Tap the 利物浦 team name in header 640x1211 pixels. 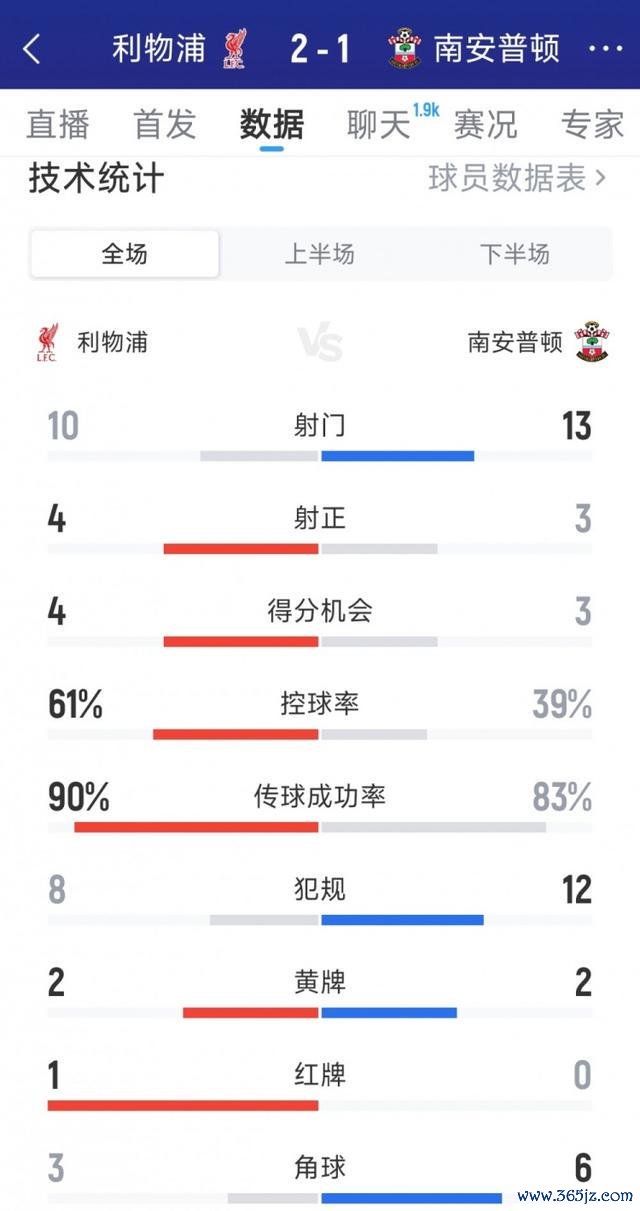pyautogui.click(x=158, y=48)
